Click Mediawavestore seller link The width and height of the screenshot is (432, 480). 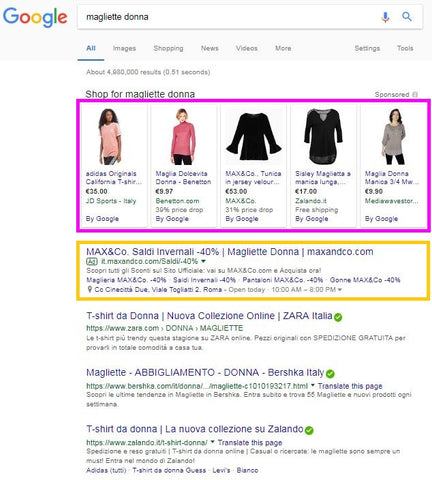(392, 201)
